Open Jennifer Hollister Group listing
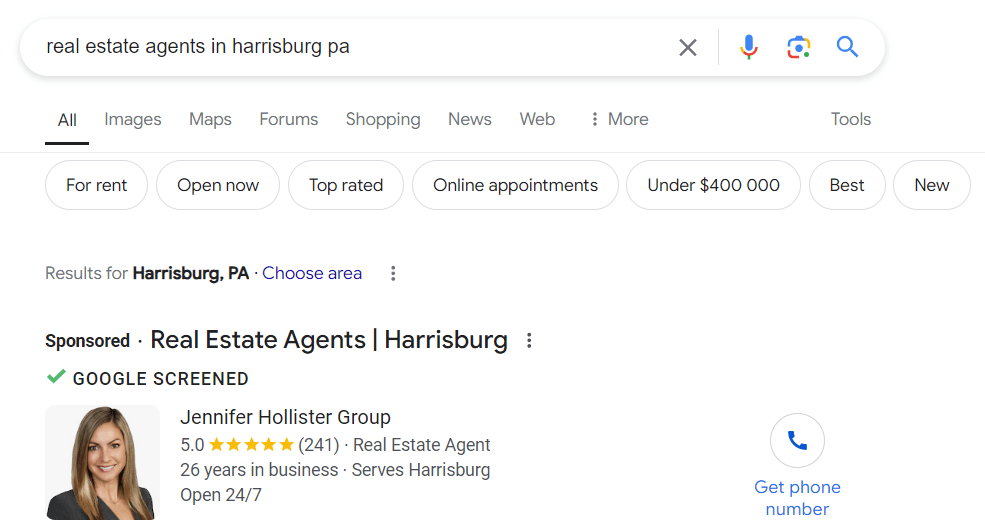This screenshot has height=531, width=985. 285,417
